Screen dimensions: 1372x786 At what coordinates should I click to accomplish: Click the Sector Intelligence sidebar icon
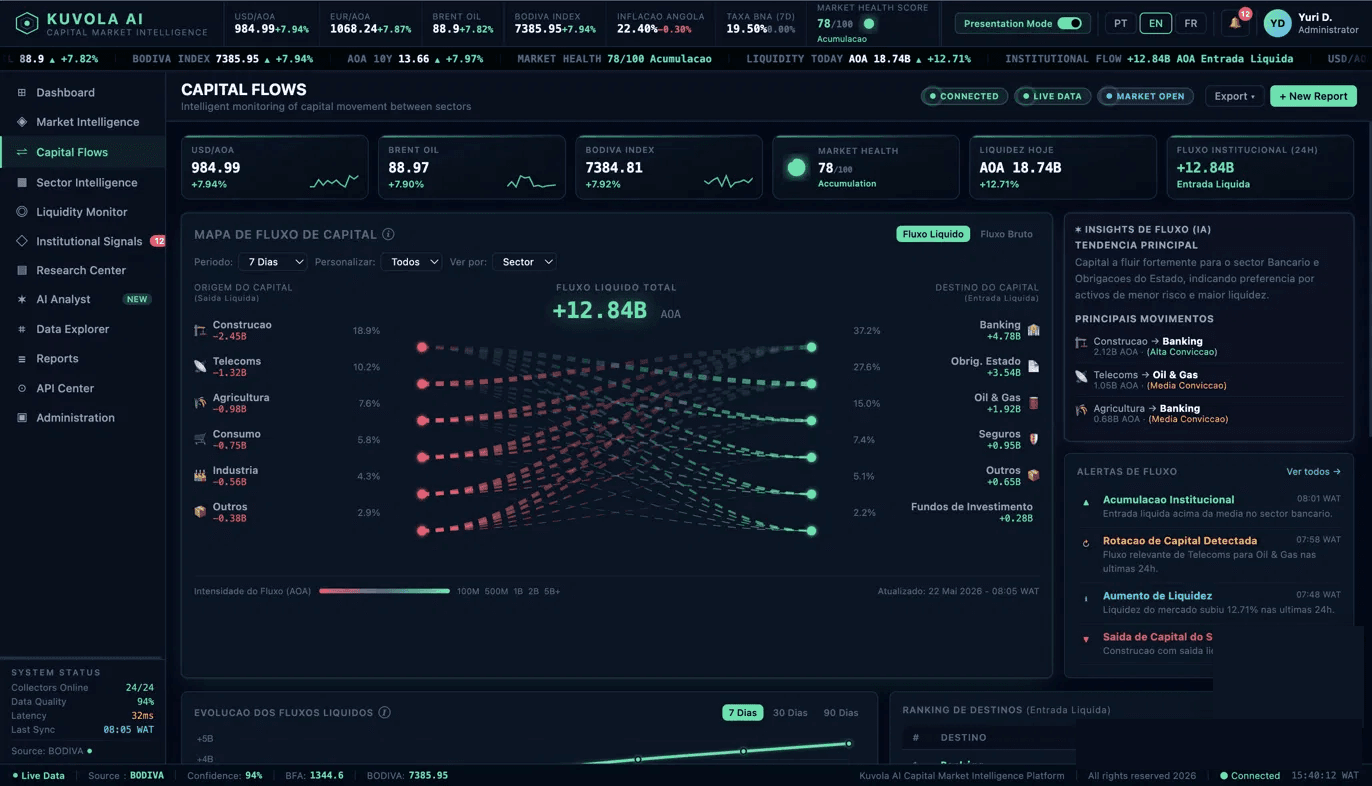pyautogui.click(x=22, y=183)
